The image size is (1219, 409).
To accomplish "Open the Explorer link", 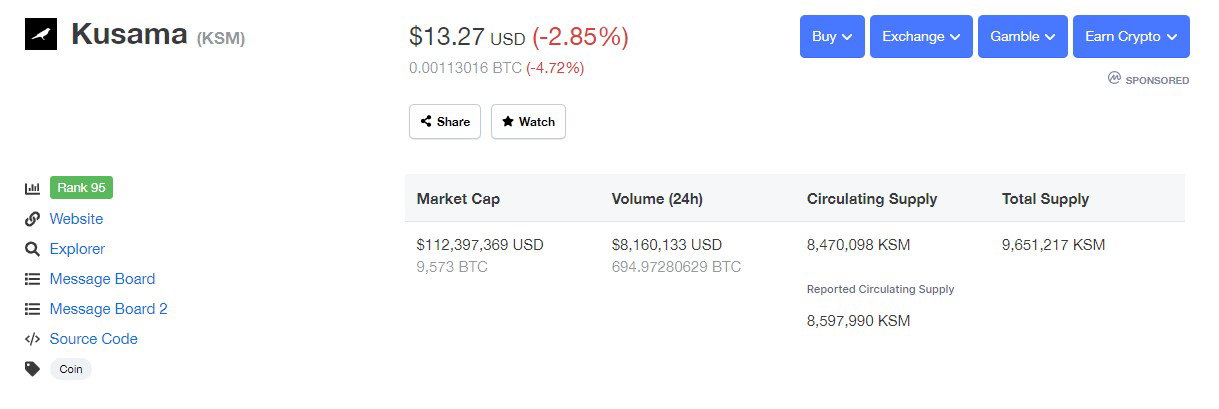I will pos(77,249).
